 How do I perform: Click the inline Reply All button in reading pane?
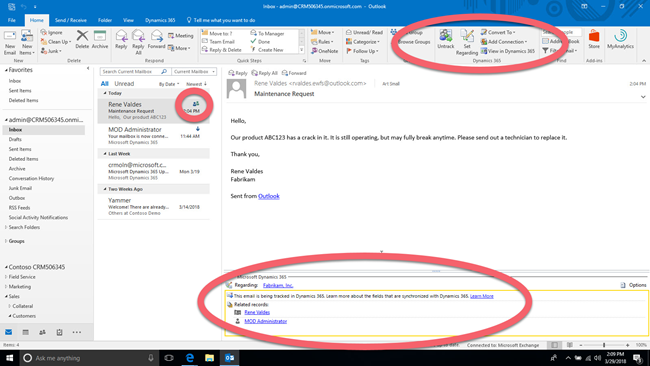click(264, 73)
